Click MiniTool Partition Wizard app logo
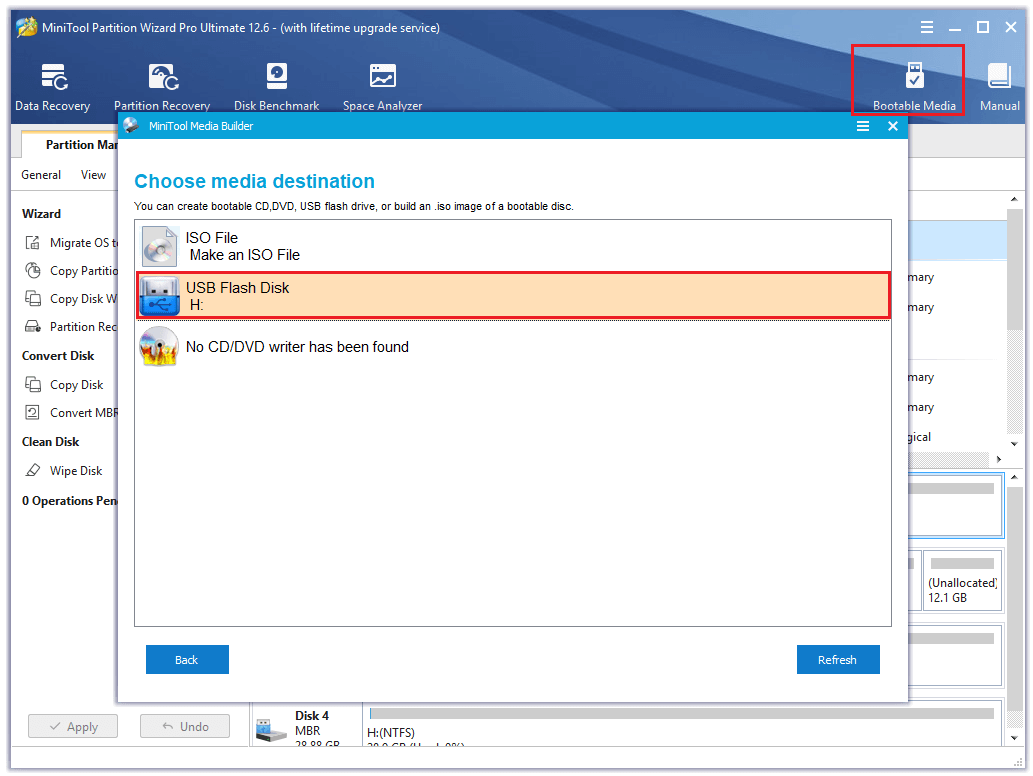 pos(26,27)
